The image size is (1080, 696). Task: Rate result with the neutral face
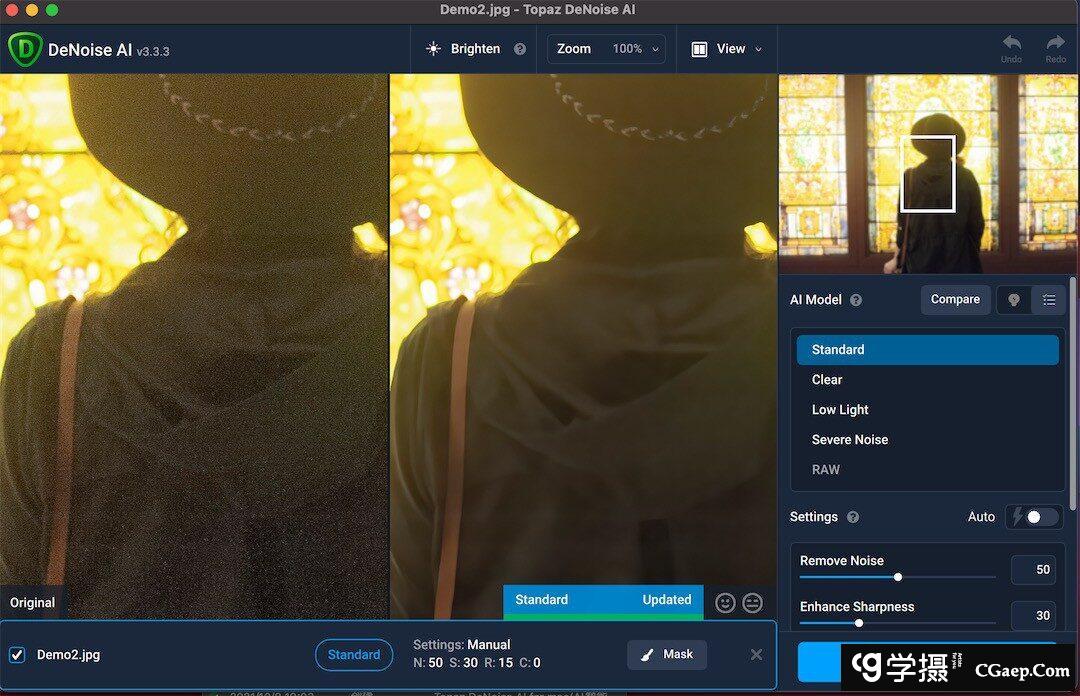[x=753, y=602]
